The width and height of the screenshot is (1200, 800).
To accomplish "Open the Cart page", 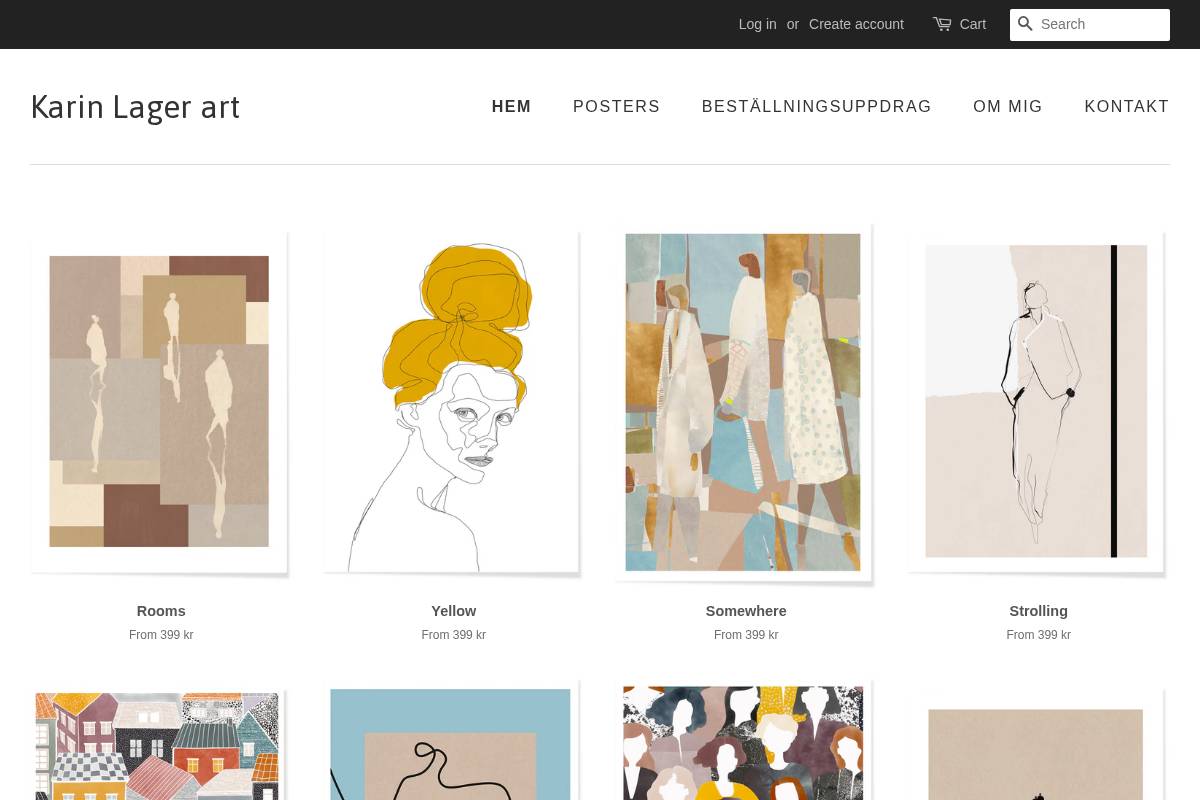I will [x=971, y=24].
